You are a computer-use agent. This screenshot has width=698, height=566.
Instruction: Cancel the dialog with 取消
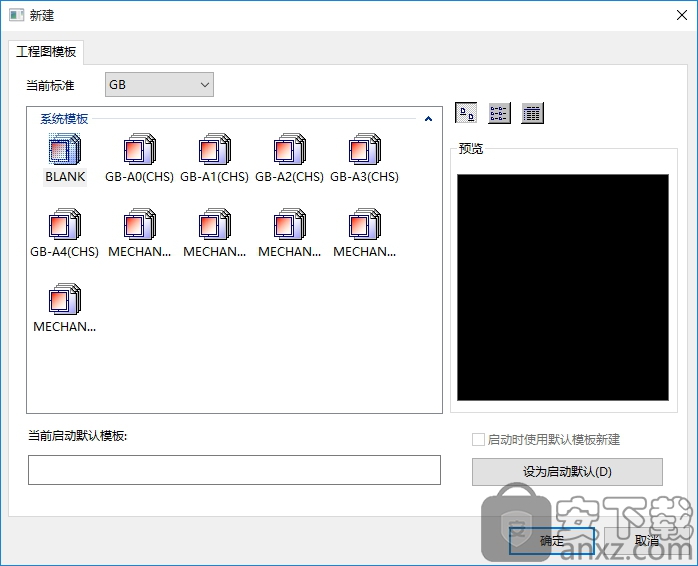(x=646, y=540)
